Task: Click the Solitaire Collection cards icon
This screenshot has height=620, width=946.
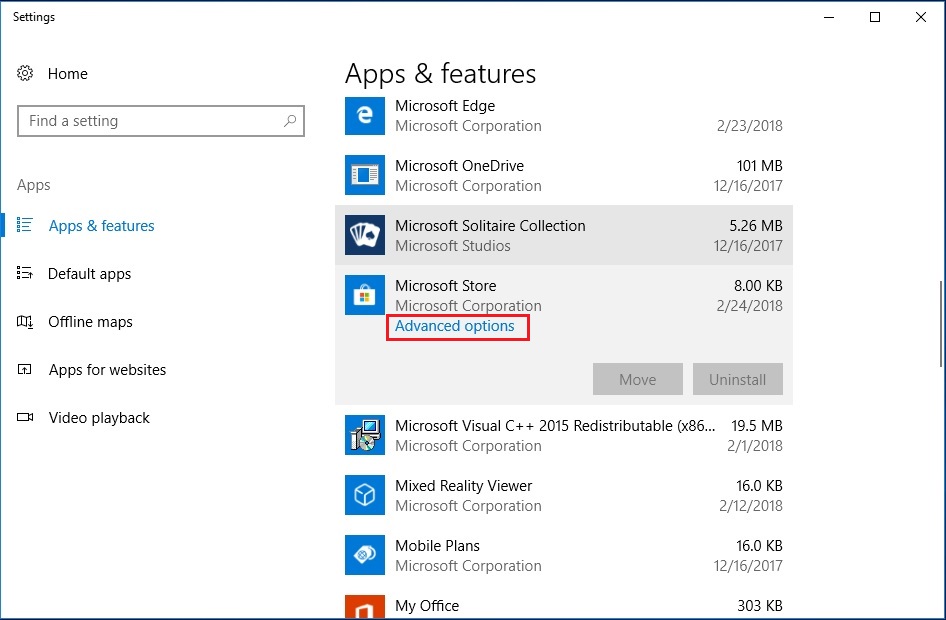Action: click(364, 235)
